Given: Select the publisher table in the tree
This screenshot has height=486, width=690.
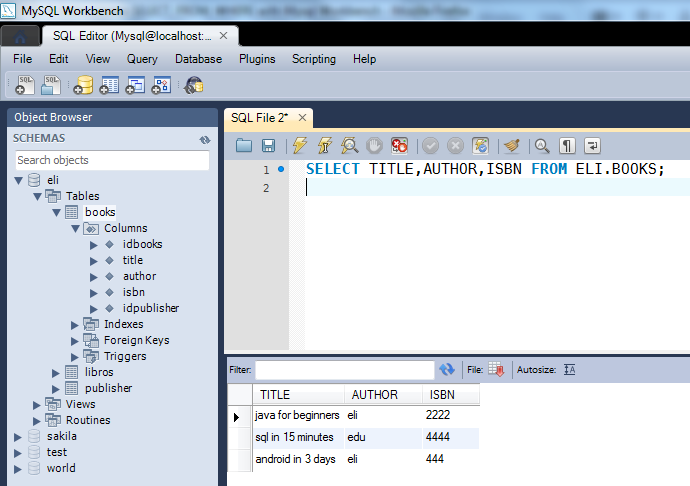Looking at the screenshot, I should [108, 388].
